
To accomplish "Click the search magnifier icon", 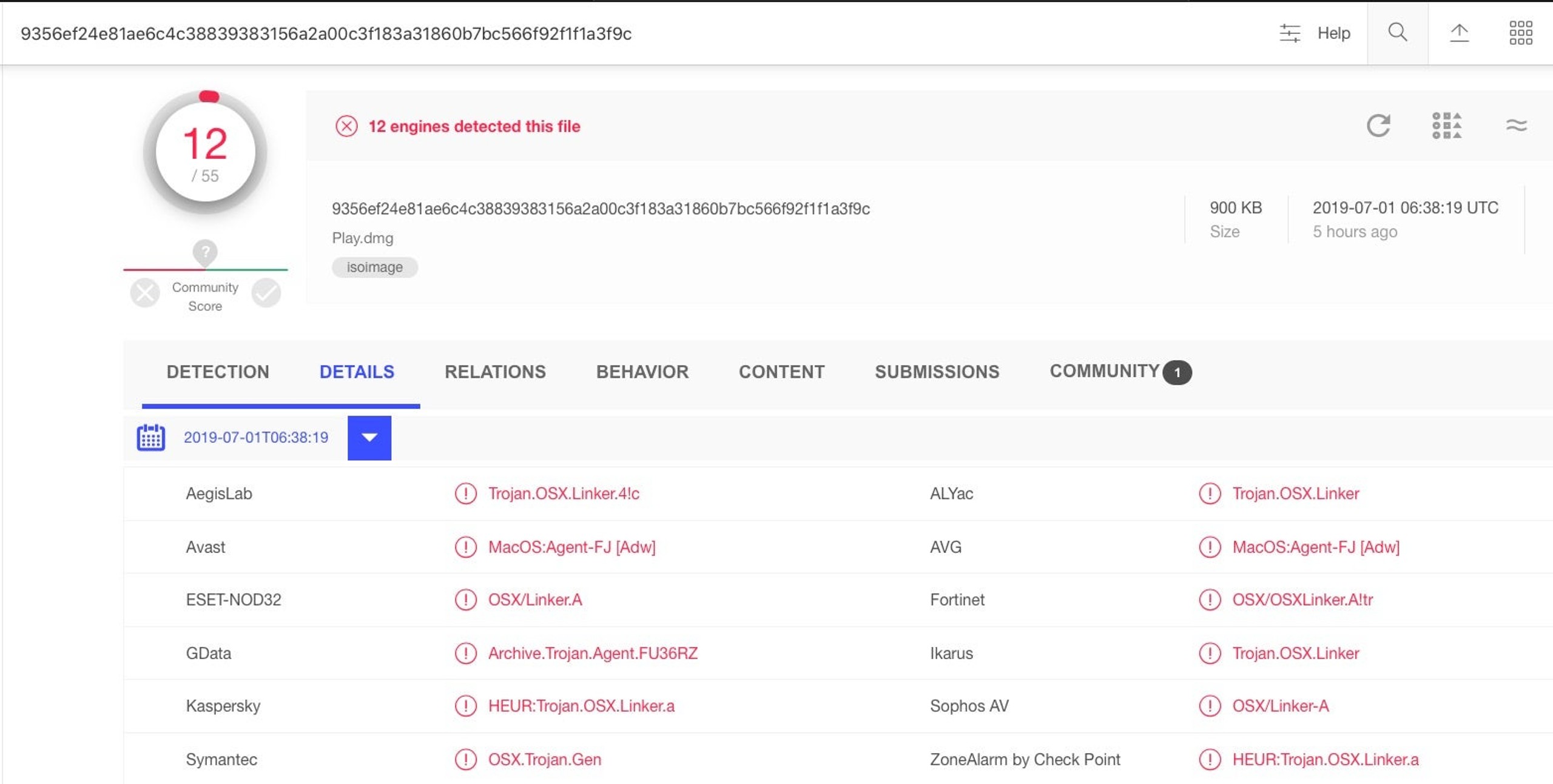I will (x=1398, y=32).
